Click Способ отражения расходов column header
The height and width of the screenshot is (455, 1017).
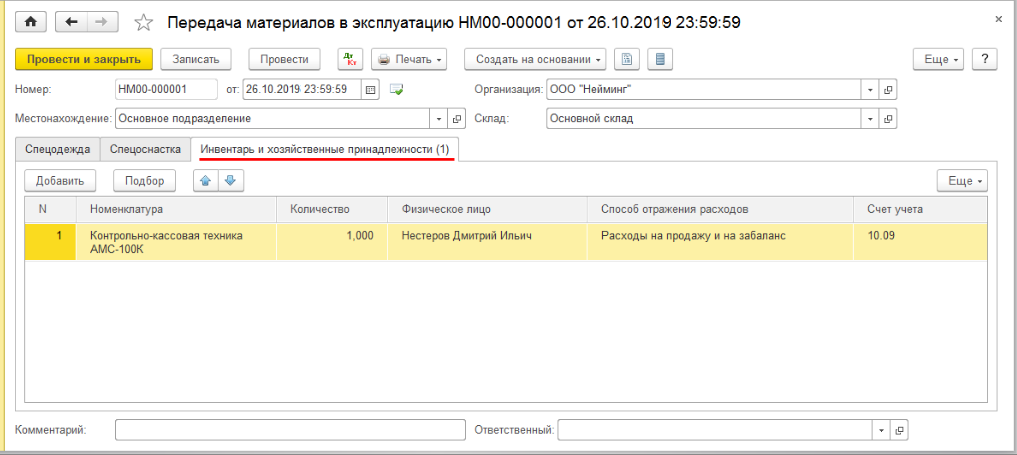(x=721, y=209)
